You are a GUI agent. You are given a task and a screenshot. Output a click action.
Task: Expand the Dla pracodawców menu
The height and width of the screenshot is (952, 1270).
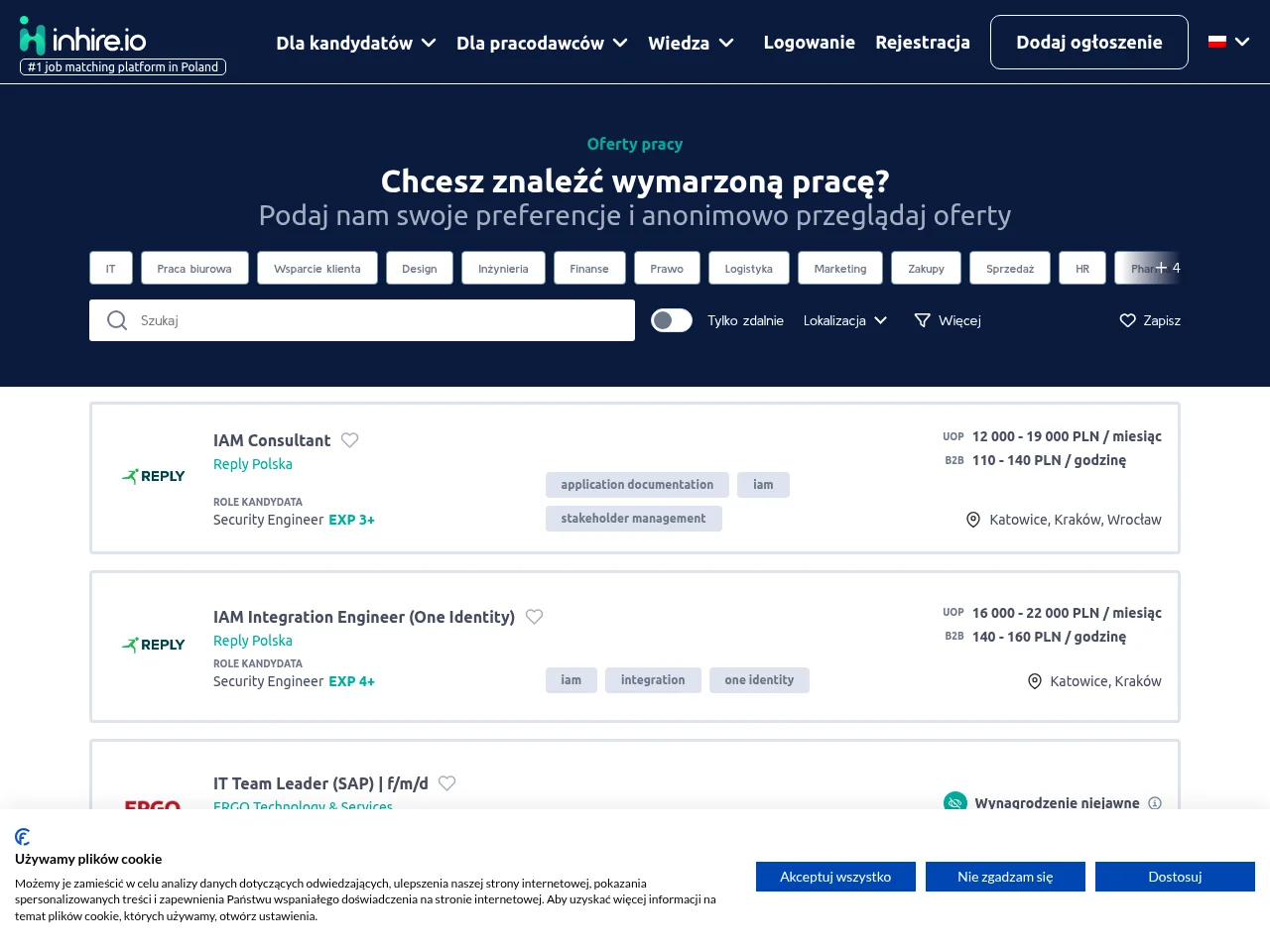[x=542, y=43]
